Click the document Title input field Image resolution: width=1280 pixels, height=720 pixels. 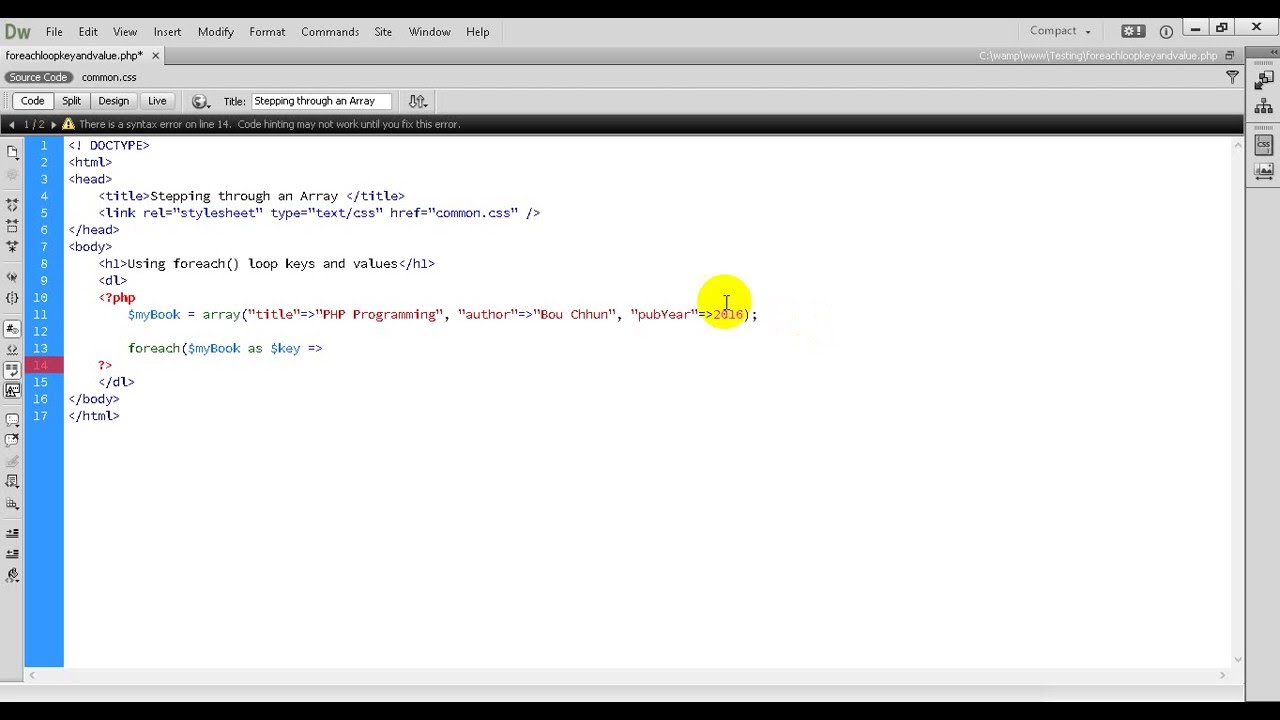click(x=321, y=101)
